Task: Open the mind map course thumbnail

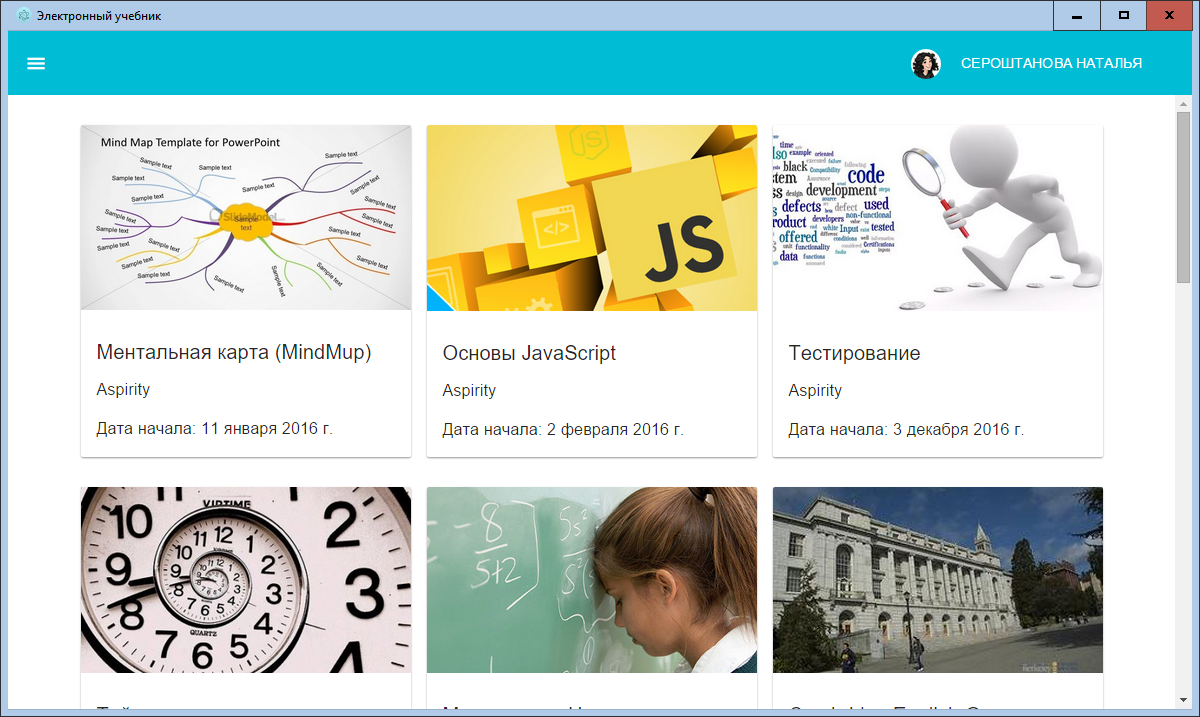Action: pos(246,218)
